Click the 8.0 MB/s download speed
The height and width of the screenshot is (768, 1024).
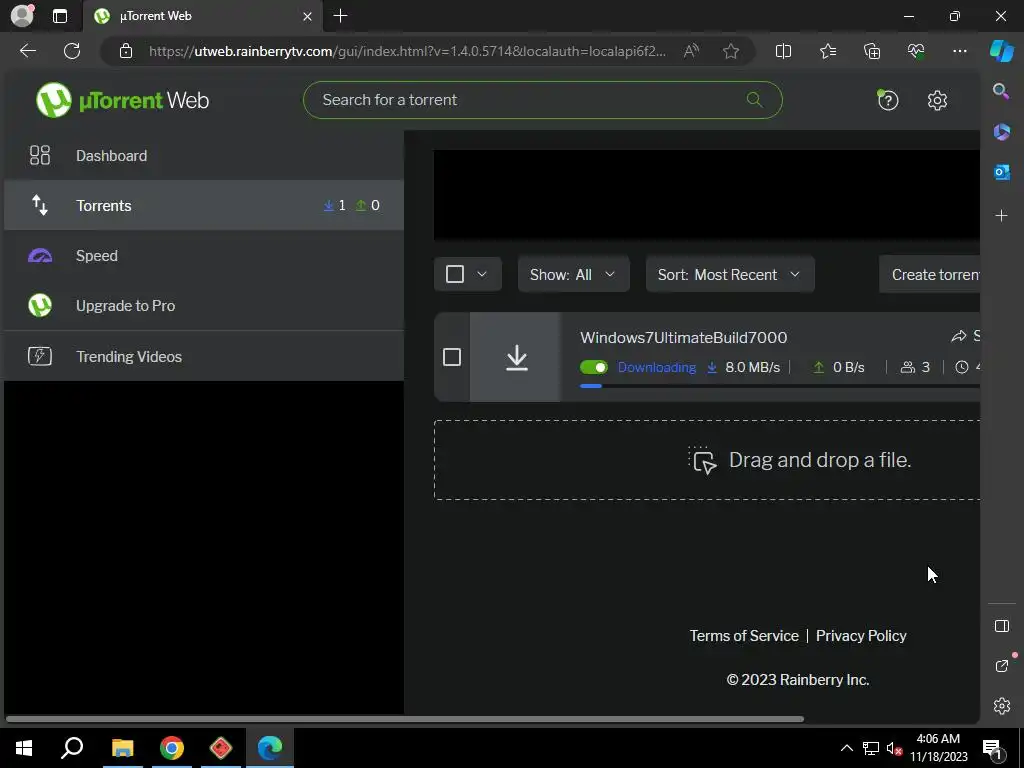(x=752, y=367)
